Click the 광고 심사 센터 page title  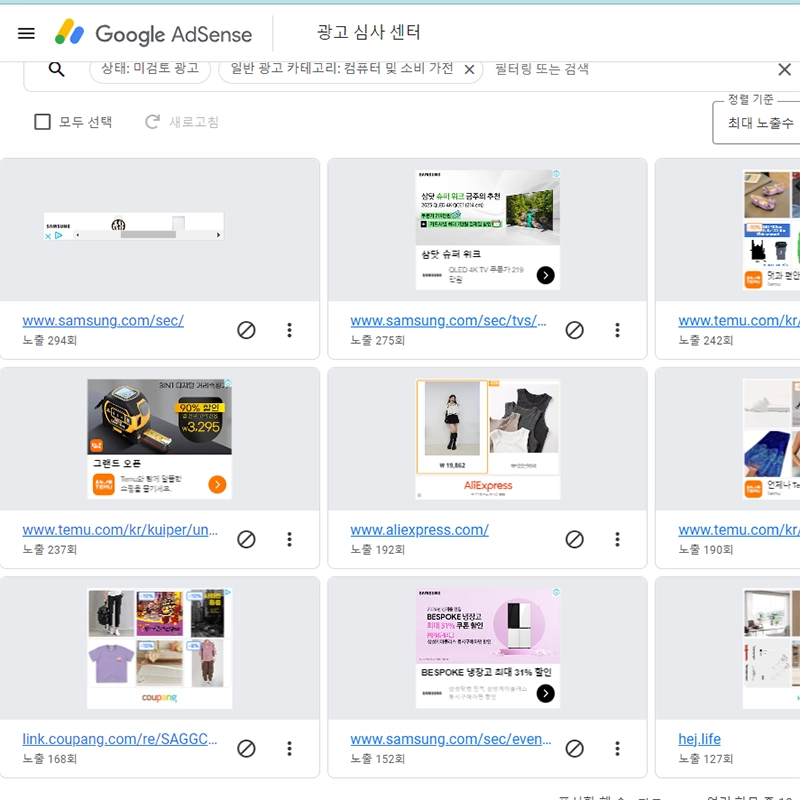point(368,32)
